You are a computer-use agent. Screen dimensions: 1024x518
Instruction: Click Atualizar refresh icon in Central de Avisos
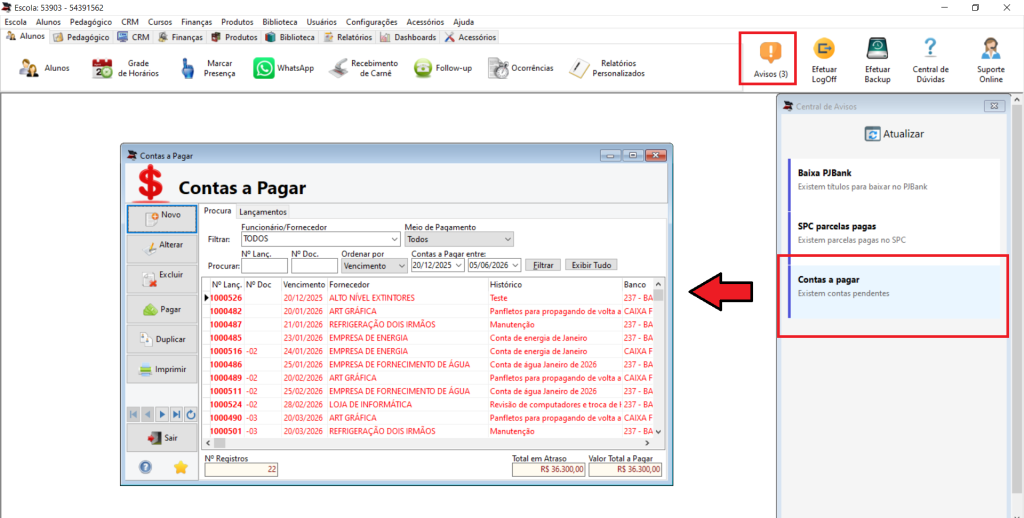(x=872, y=134)
